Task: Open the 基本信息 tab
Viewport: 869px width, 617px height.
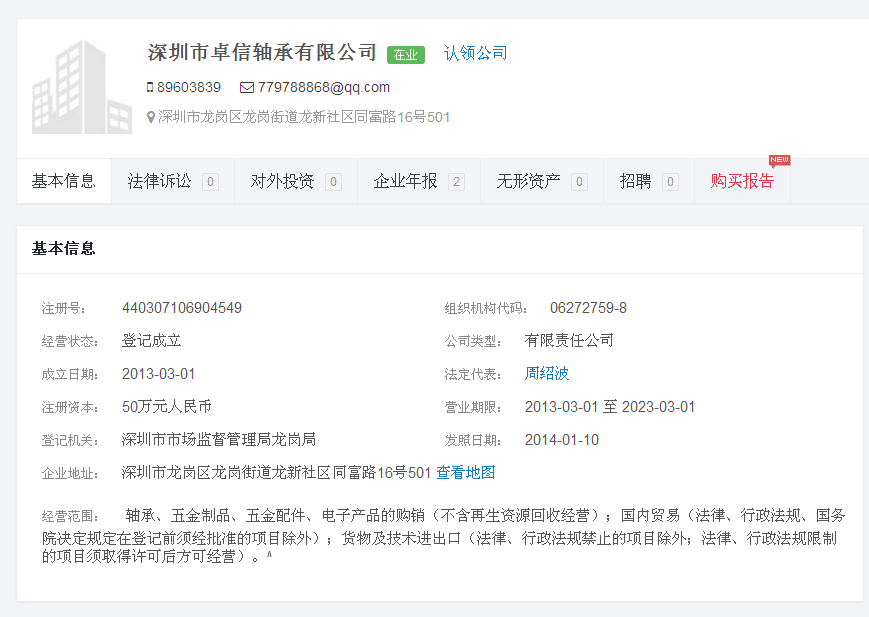Action: coord(64,181)
